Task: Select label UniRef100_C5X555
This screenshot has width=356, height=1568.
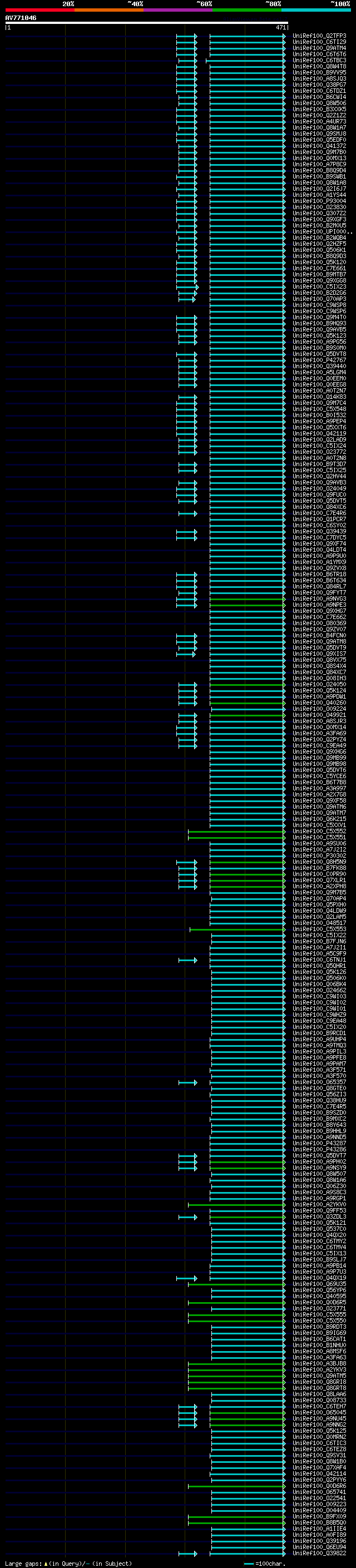Action: (319, 1314)
